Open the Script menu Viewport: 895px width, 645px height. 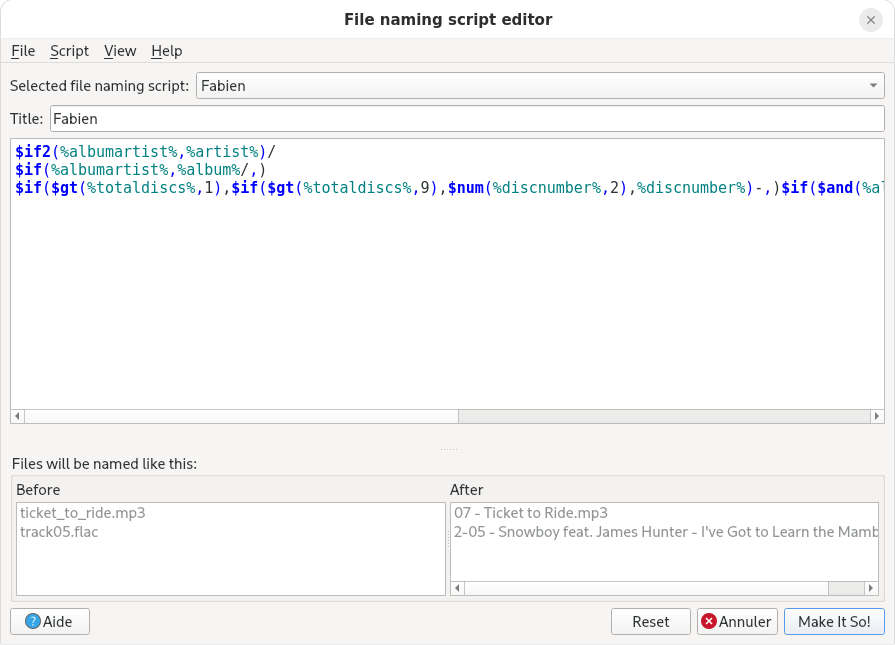click(69, 51)
